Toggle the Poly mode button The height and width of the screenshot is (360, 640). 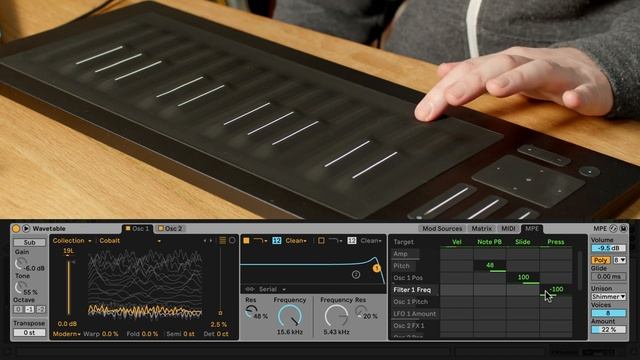click(600, 260)
